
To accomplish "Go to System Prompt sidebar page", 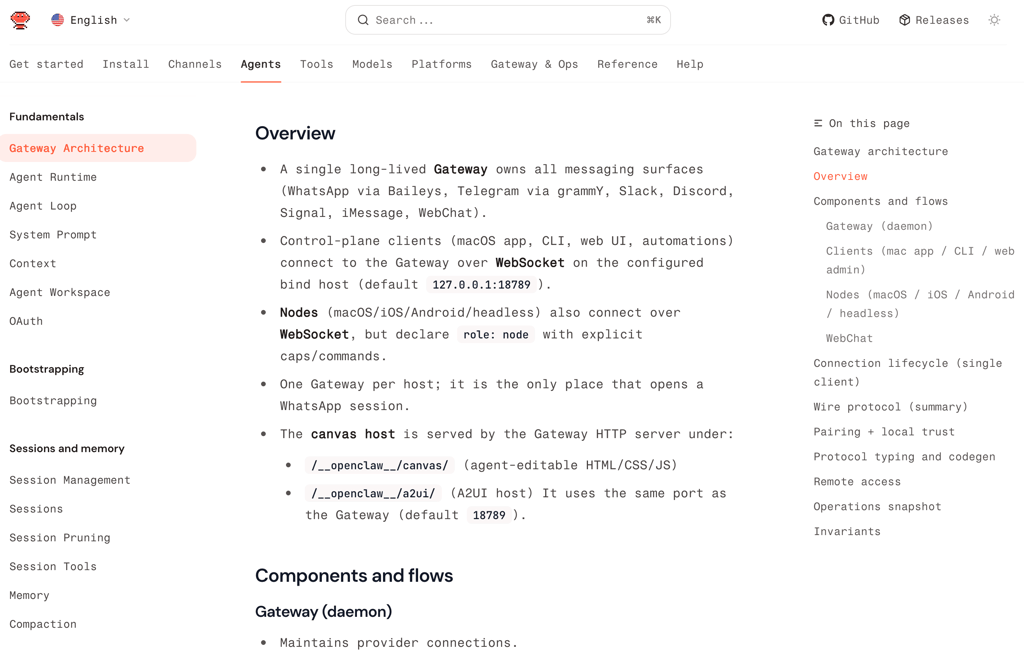I will tap(53, 235).
